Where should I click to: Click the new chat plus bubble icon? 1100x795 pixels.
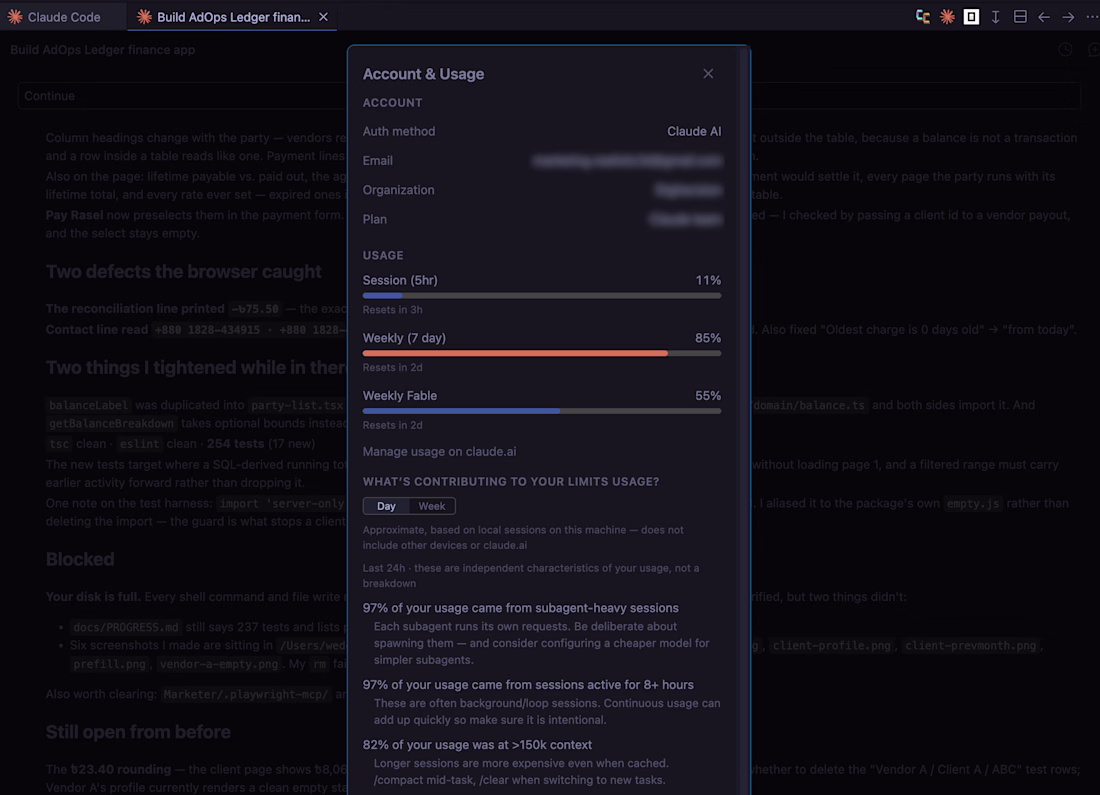pyautogui.click(x=1093, y=50)
